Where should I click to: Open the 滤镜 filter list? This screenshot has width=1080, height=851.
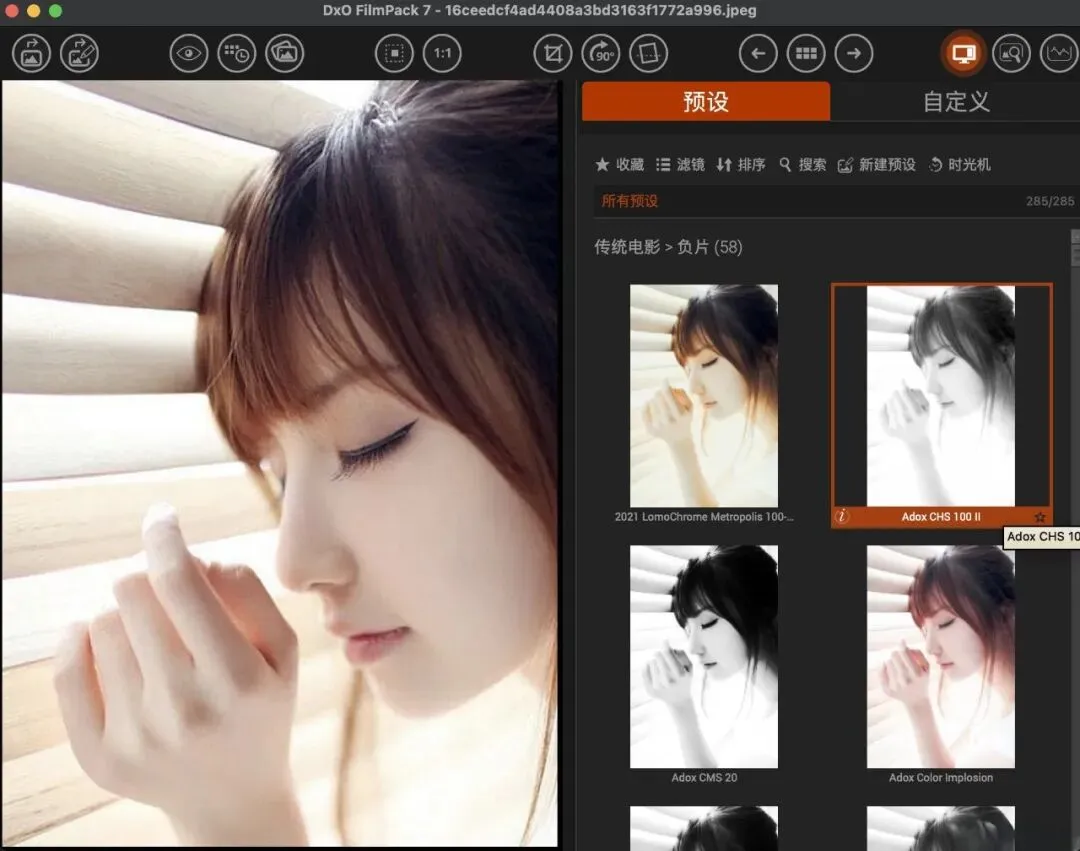point(681,165)
